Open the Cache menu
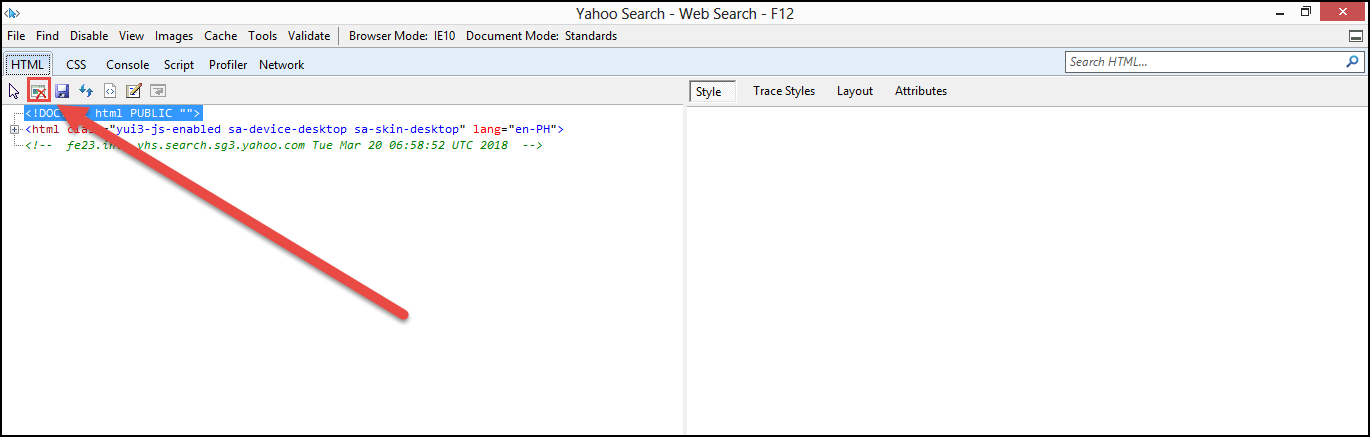 click(220, 36)
